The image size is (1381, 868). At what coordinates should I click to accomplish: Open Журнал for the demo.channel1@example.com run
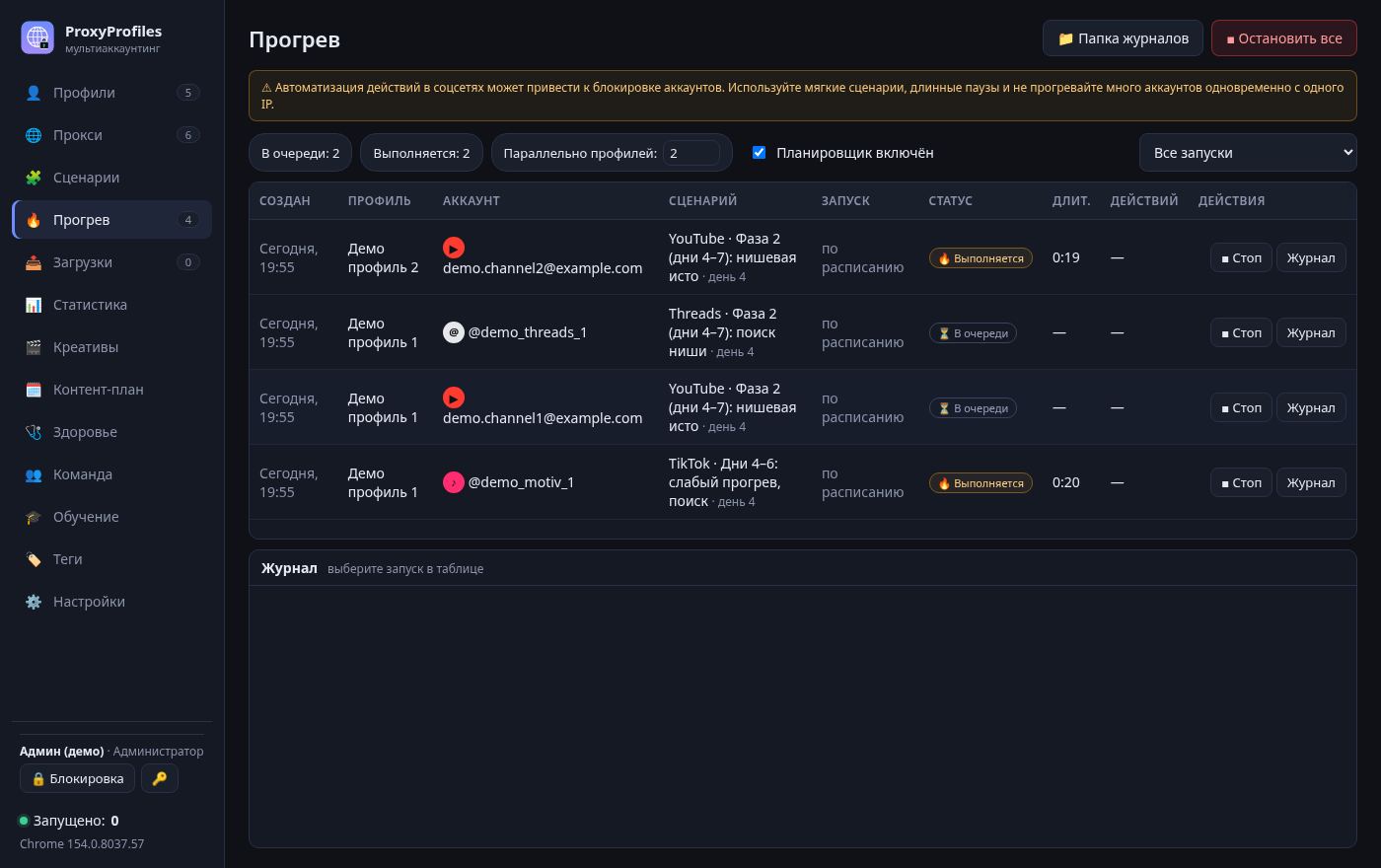point(1311,407)
